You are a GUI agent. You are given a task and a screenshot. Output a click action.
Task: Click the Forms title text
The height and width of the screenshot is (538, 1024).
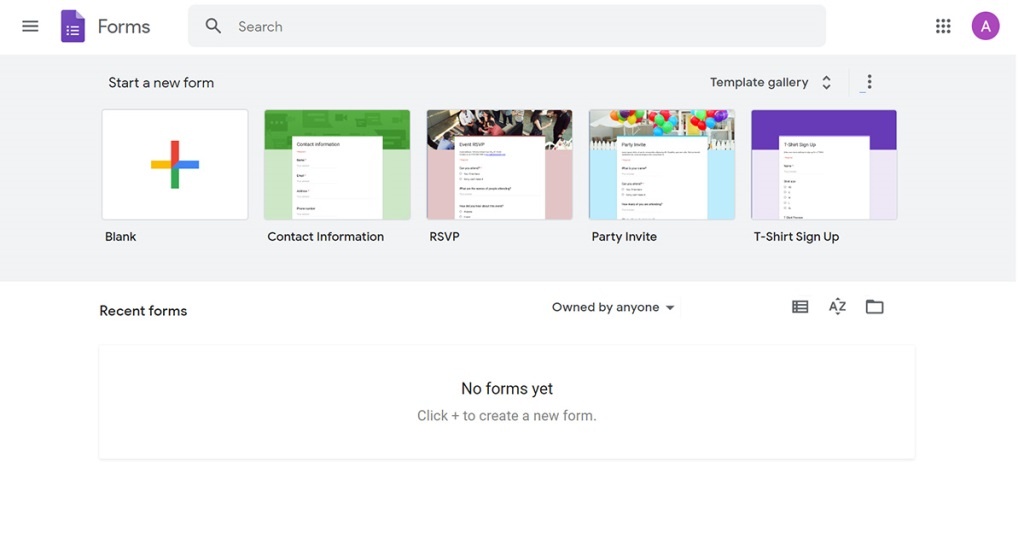pyautogui.click(x=124, y=26)
